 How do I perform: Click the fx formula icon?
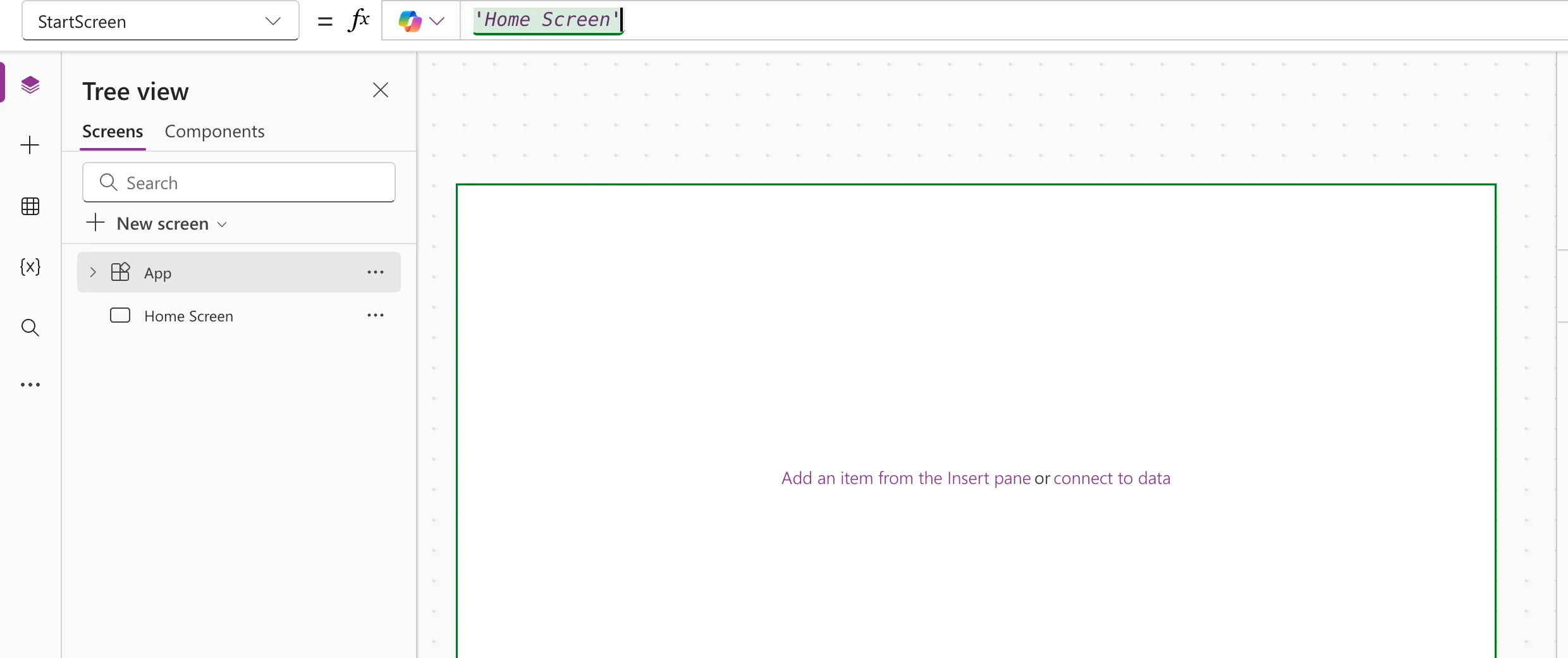point(358,20)
